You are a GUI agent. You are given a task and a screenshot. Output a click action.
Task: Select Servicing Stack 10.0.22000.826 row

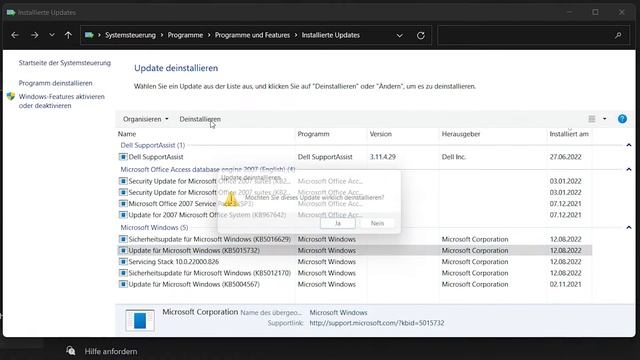coord(354,262)
